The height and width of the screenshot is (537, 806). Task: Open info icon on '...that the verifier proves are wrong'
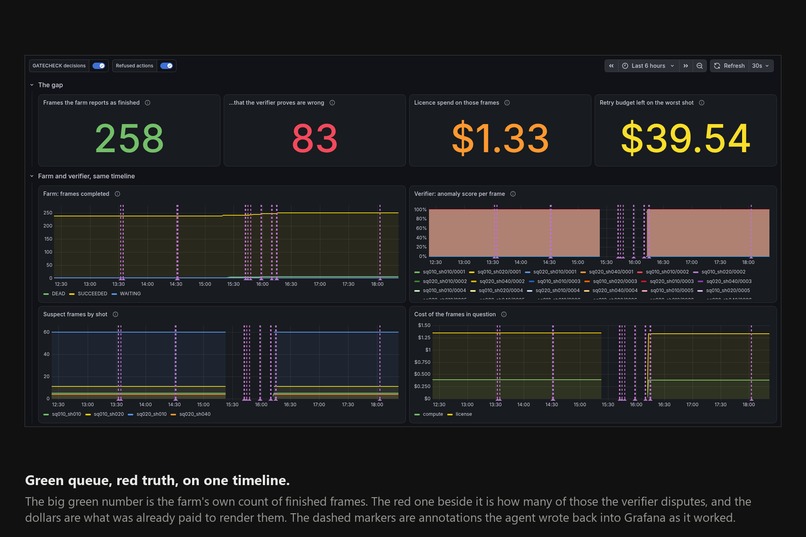[x=332, y=103]
